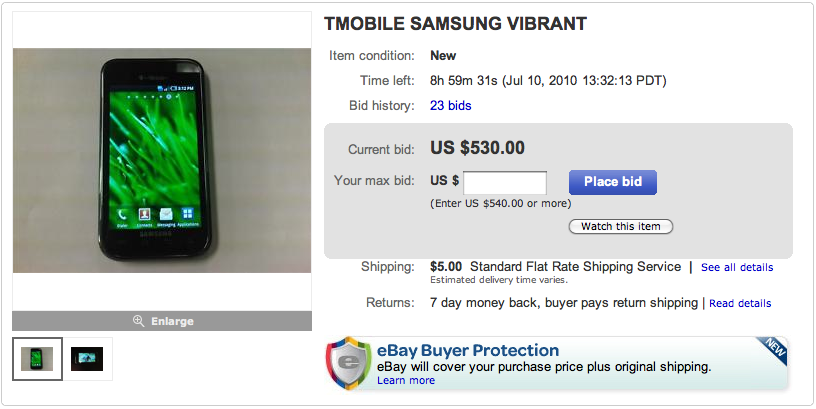The height and width of the screenshot is (409, 816).
Task: Click the Applications icon on the phone photo
Action: pyautogui.click(x=187, y=213)
